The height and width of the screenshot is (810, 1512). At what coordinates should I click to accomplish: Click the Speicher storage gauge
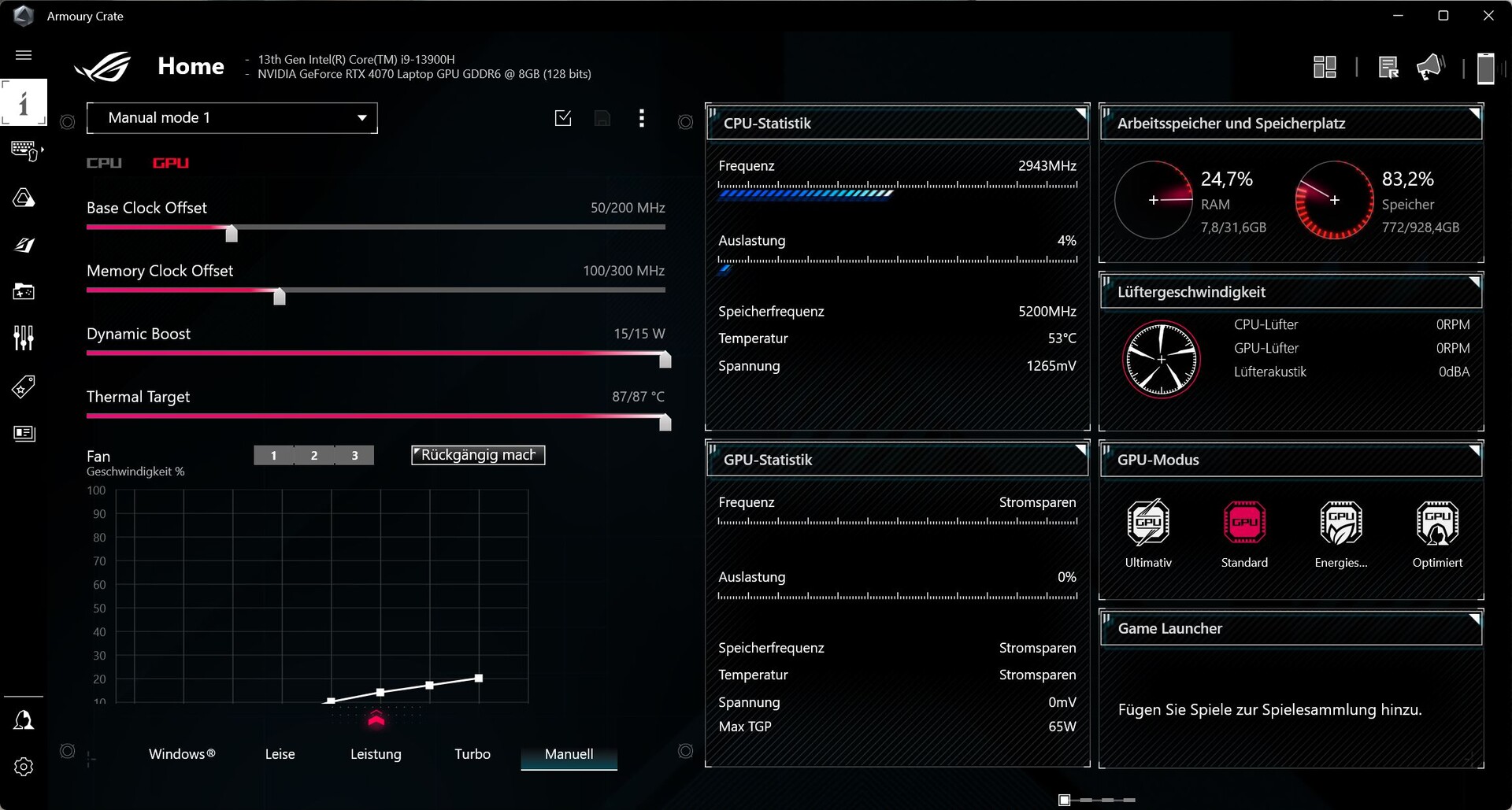(1335, 200)
